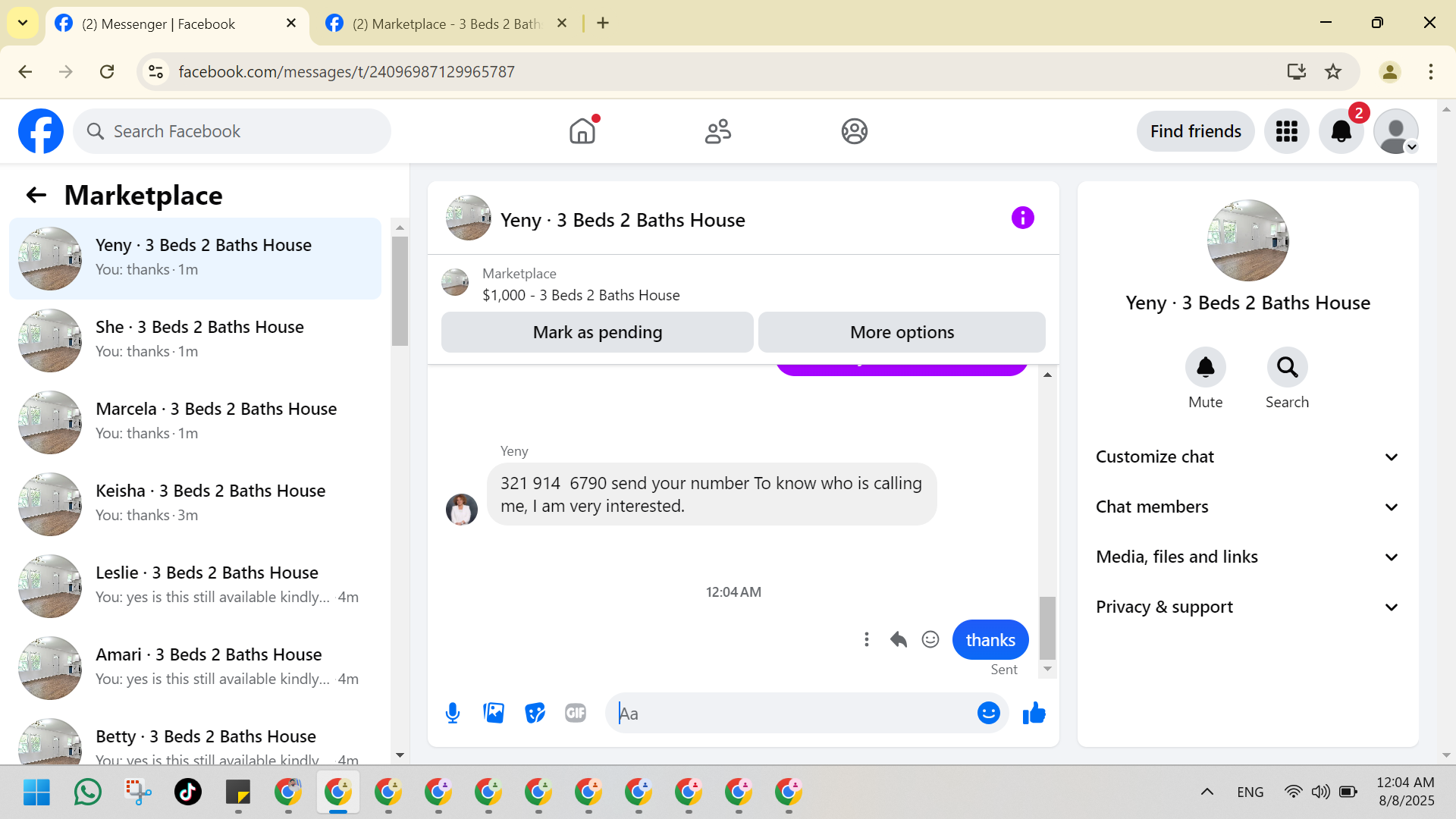Click the purple conversation info icon

(1022, 218)
